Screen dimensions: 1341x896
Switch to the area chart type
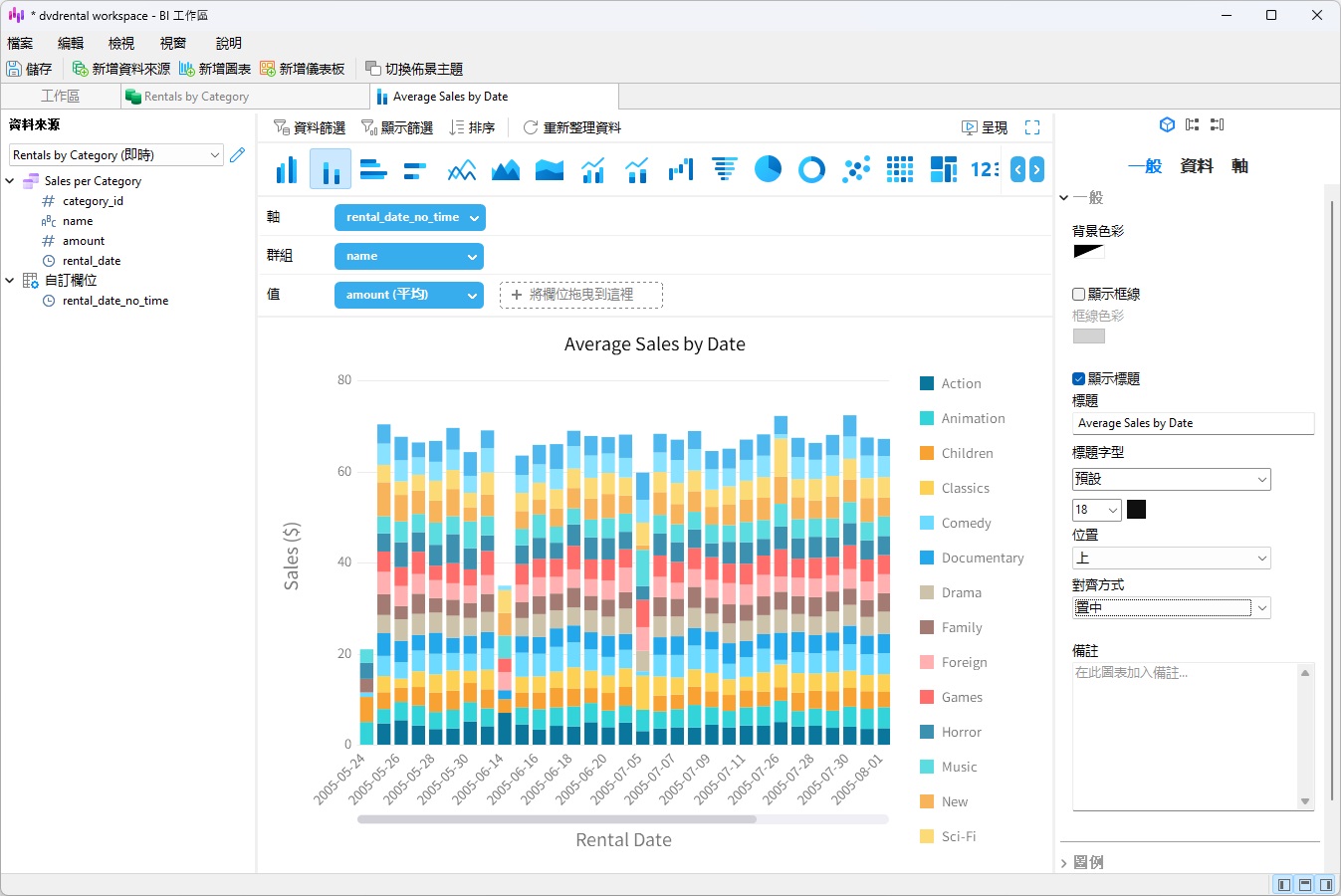[x=506, y=169]
